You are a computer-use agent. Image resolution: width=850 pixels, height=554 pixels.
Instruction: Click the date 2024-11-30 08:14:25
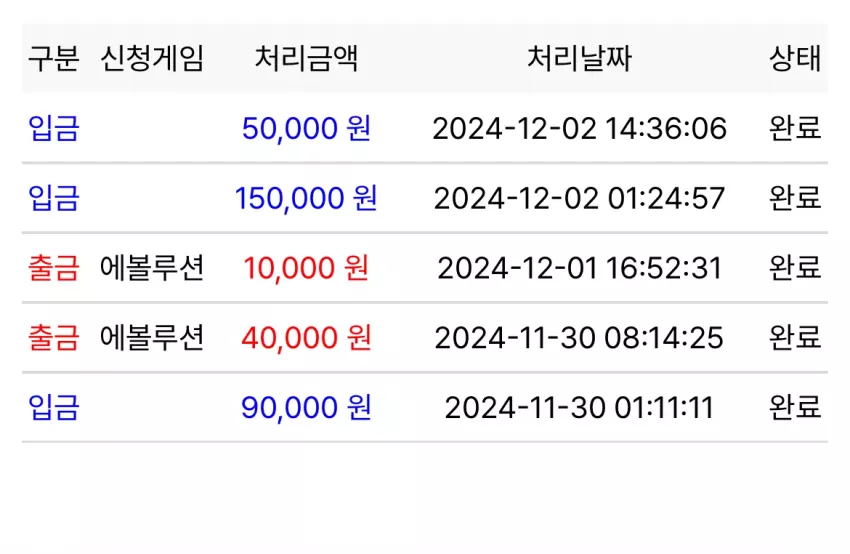(579, 337)
